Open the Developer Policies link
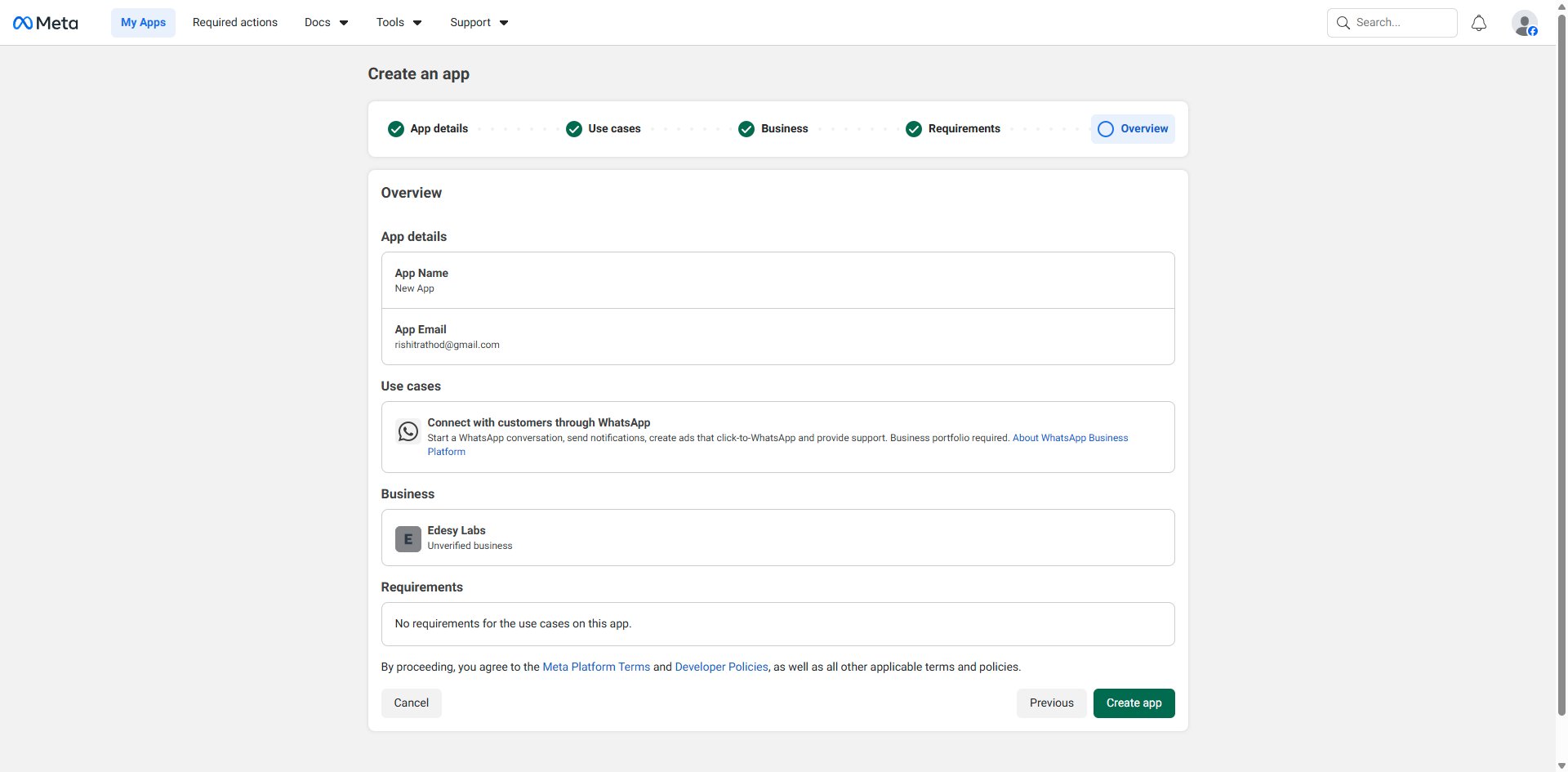Screen dimensions: 1568x772 722,667
